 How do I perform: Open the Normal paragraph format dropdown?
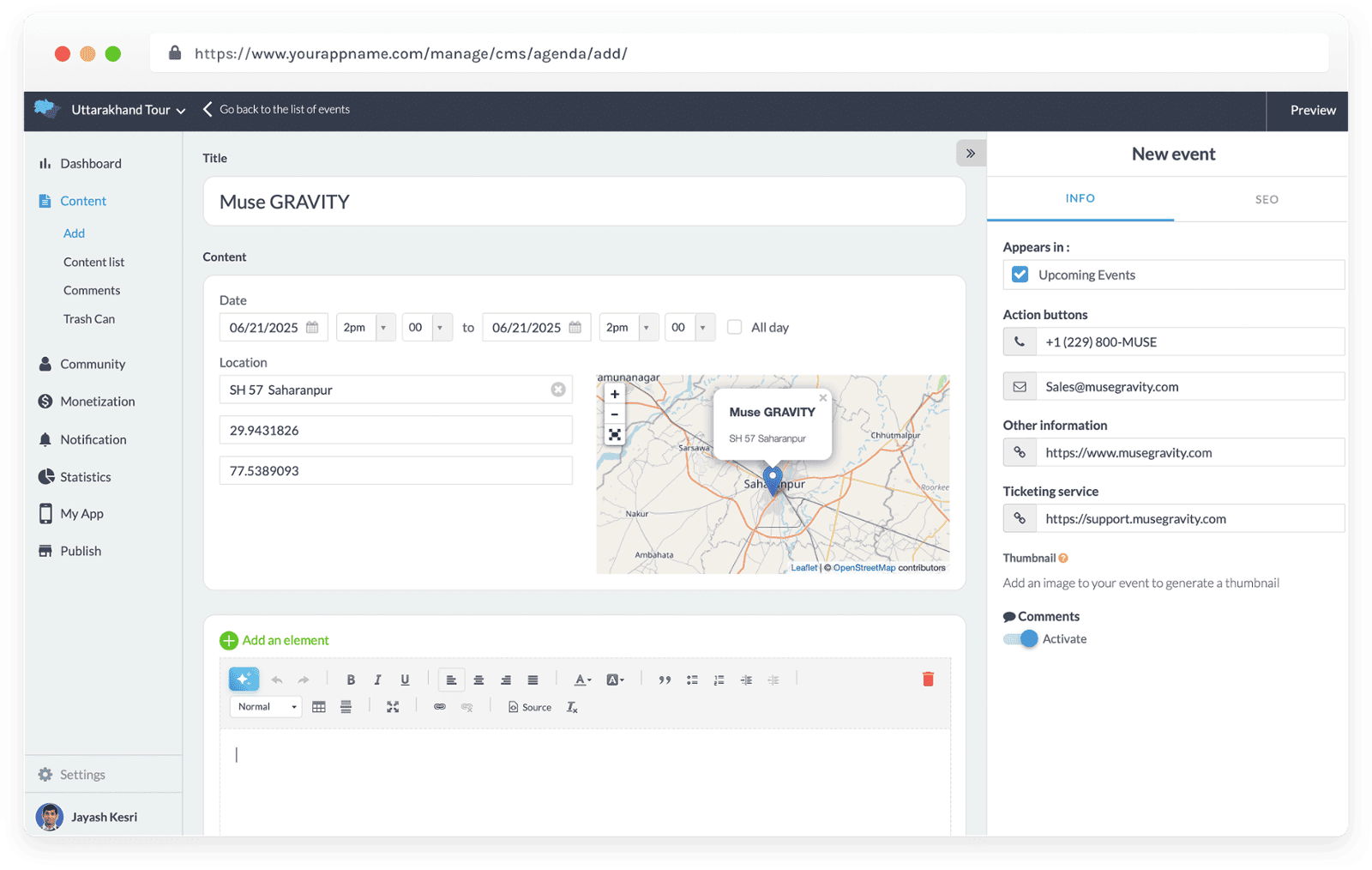click(266, 707)
